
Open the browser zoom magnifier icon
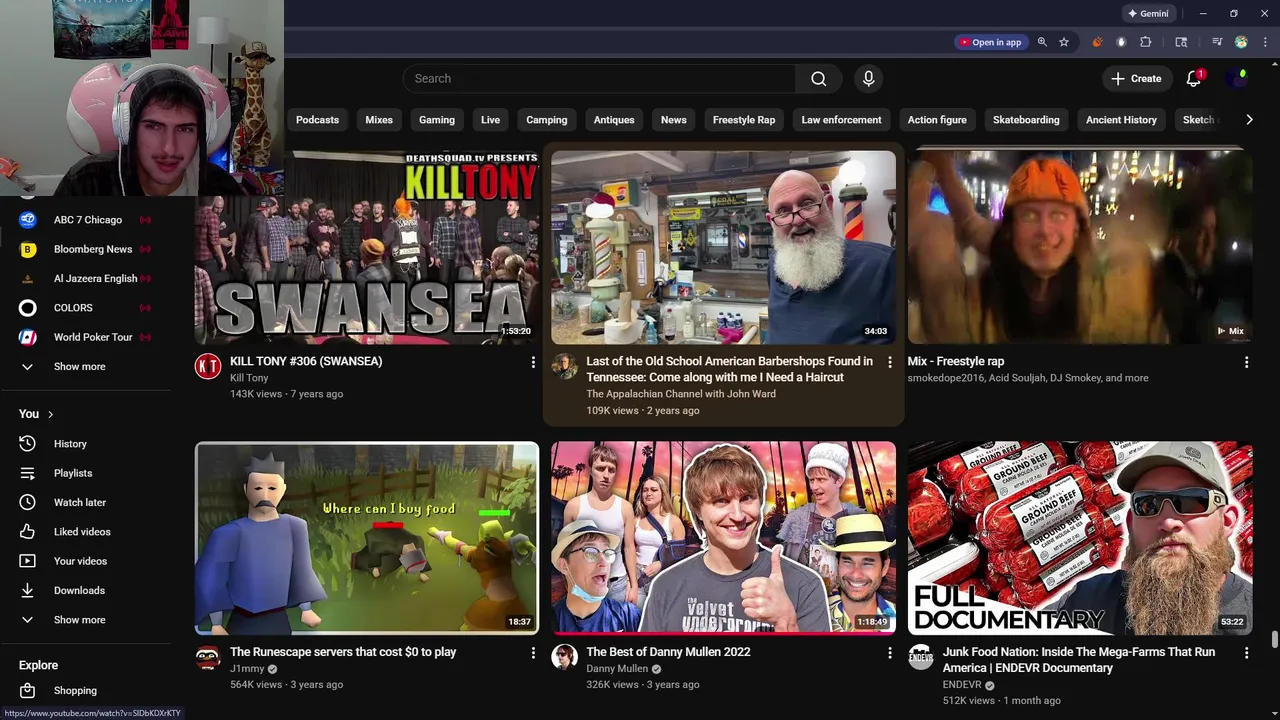pyautogui.click(x=1042, y=42)
